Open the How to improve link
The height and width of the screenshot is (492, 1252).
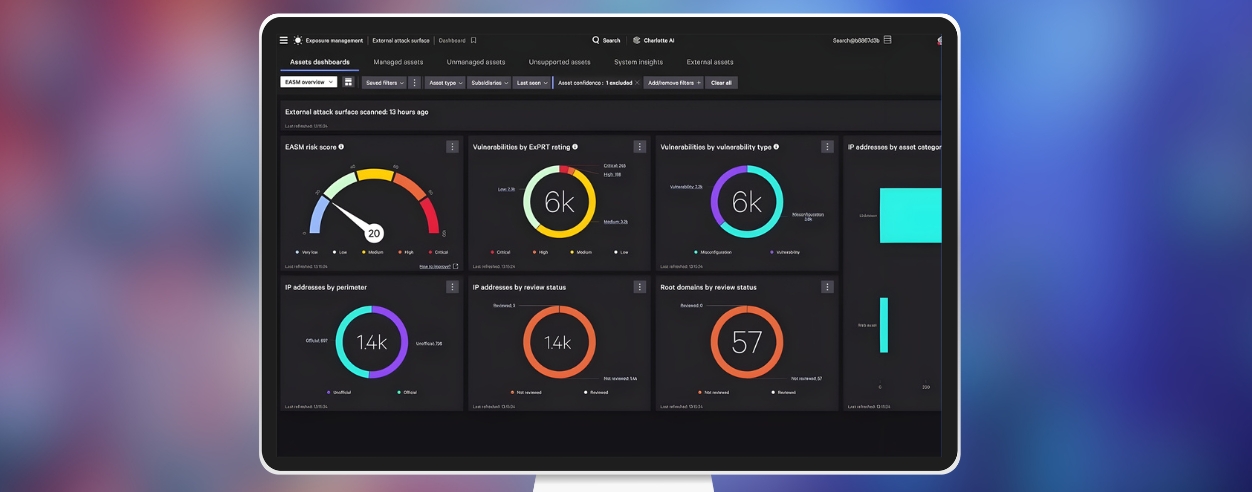pyautogui.click(x=439, y=266)
